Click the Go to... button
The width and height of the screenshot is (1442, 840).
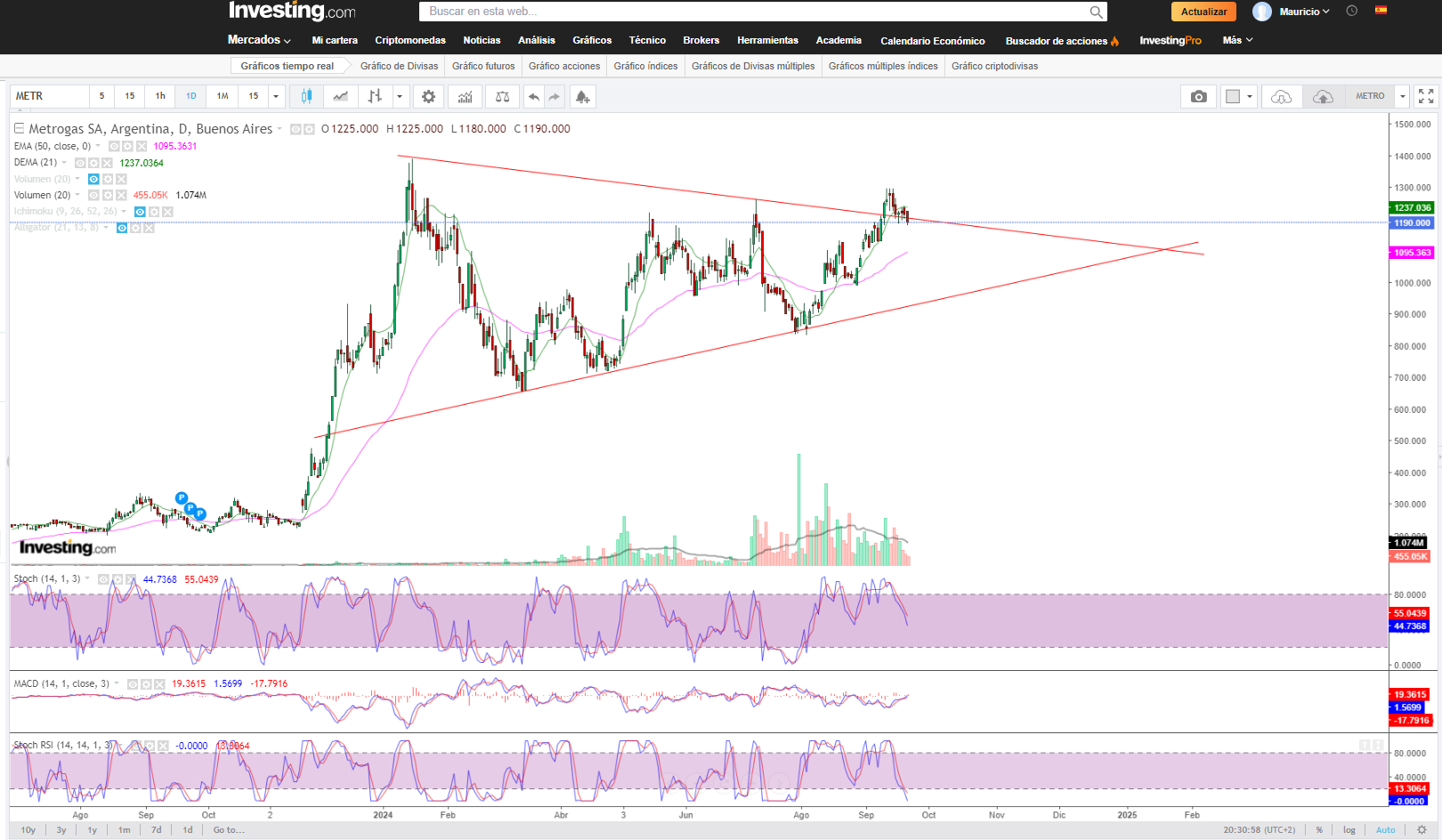229,830
